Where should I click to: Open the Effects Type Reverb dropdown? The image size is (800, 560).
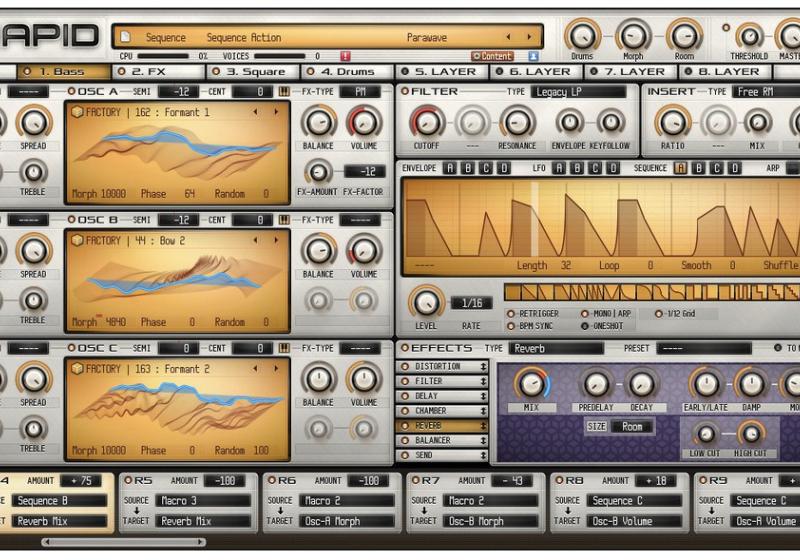coord(556,349)
